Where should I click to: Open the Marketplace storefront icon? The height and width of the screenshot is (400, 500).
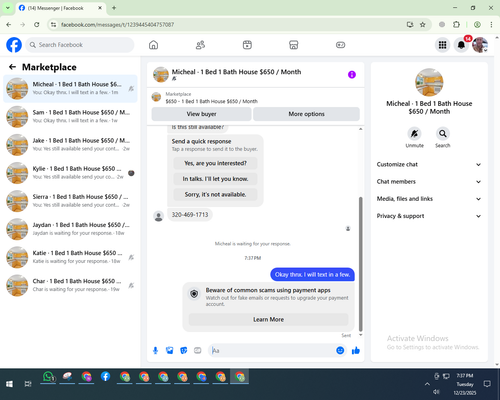pos(293,45)
